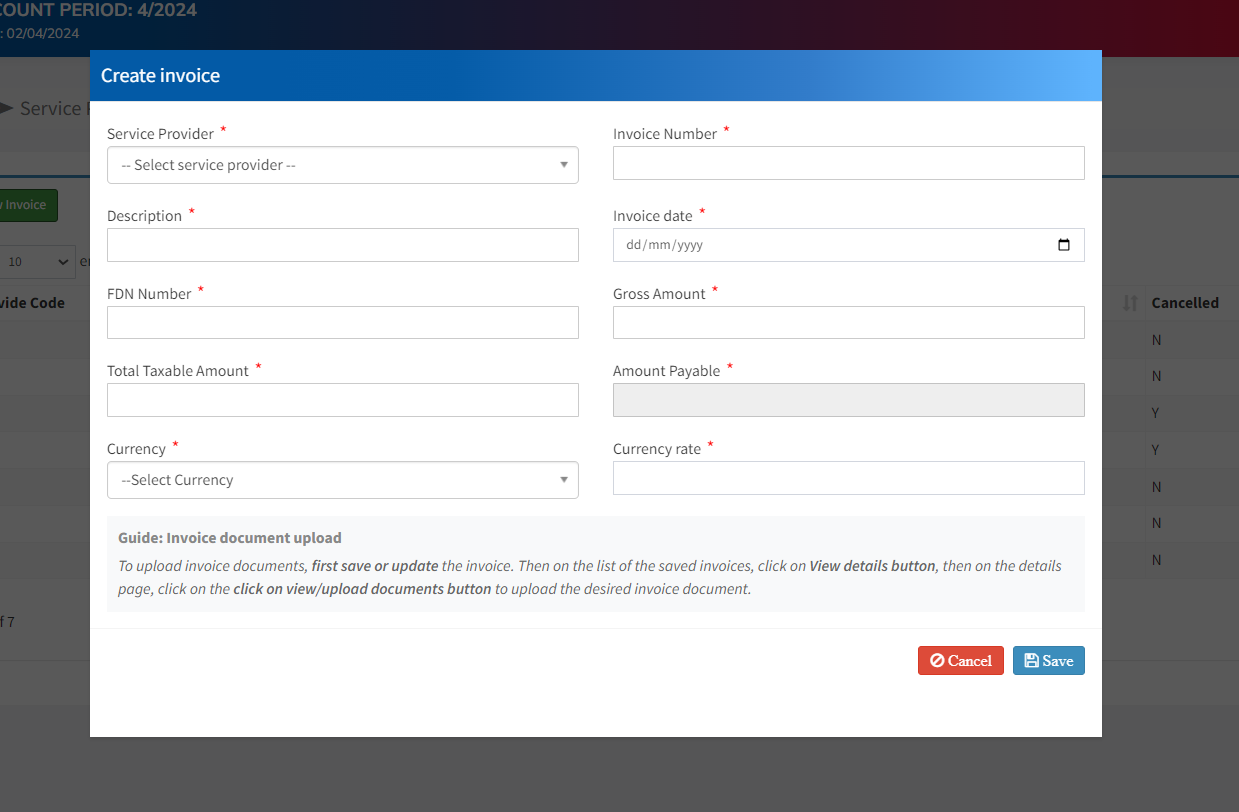Expand the Select Currency dropdown
Image resolution: width=1239 pixels, height=812 pixels.
[342, 480]
